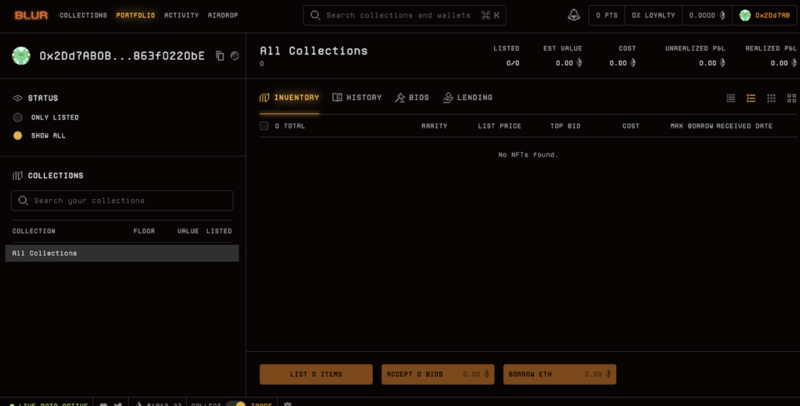Click the Borrow ETH button

(559, 374)
